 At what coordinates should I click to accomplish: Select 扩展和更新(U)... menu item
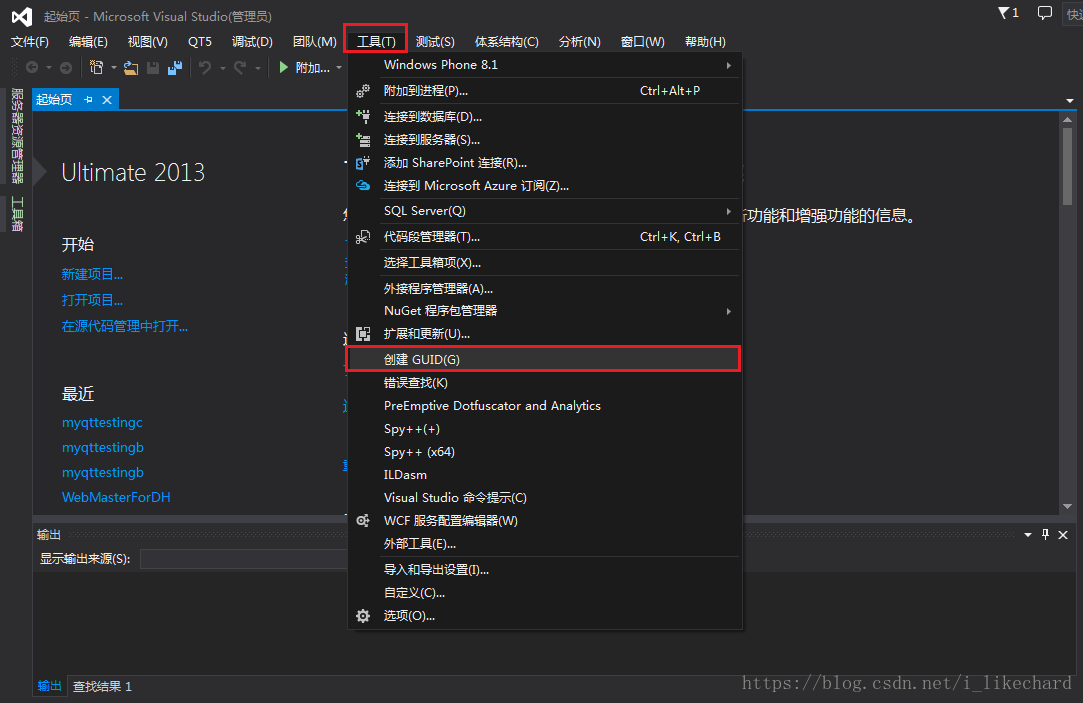tap(545, 334)
